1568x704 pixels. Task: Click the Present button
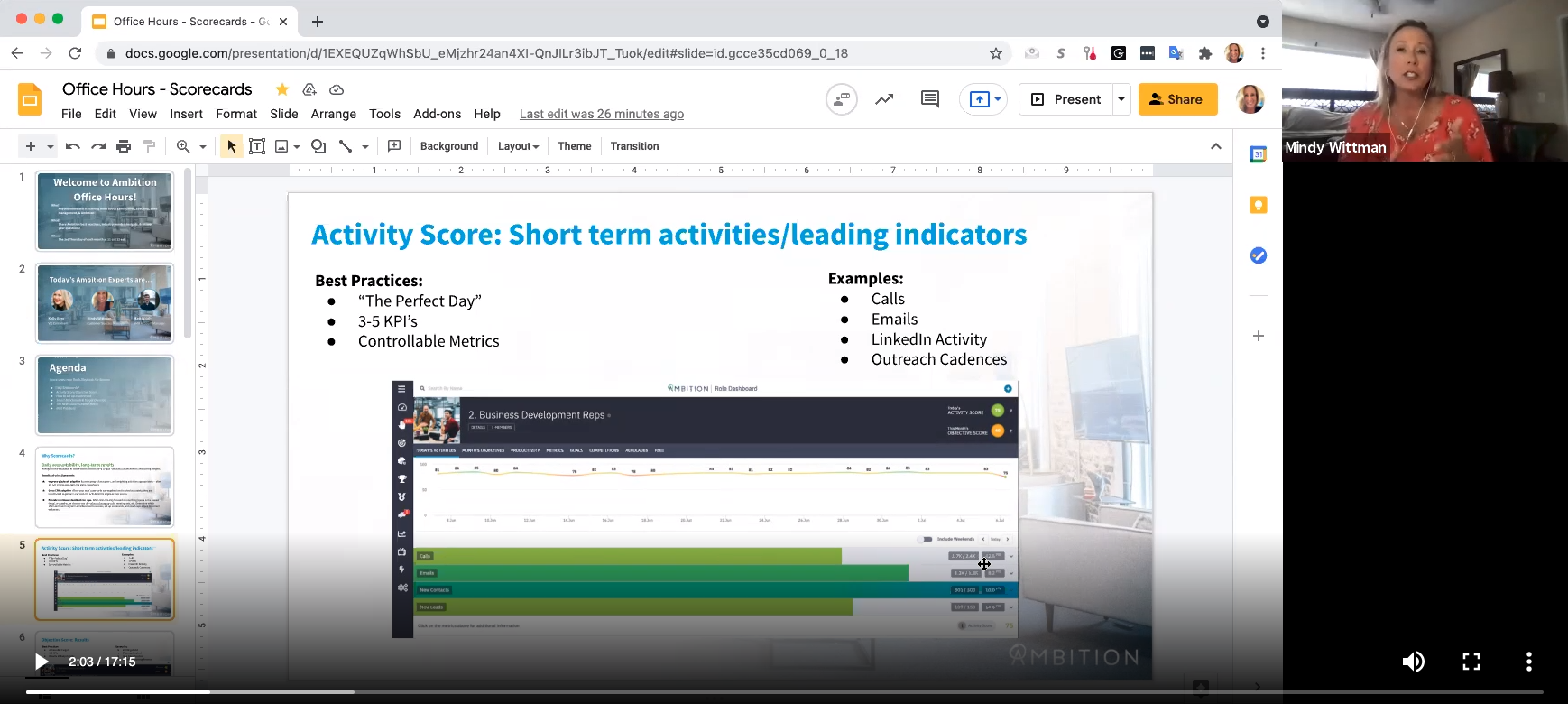coord(1066,99)
